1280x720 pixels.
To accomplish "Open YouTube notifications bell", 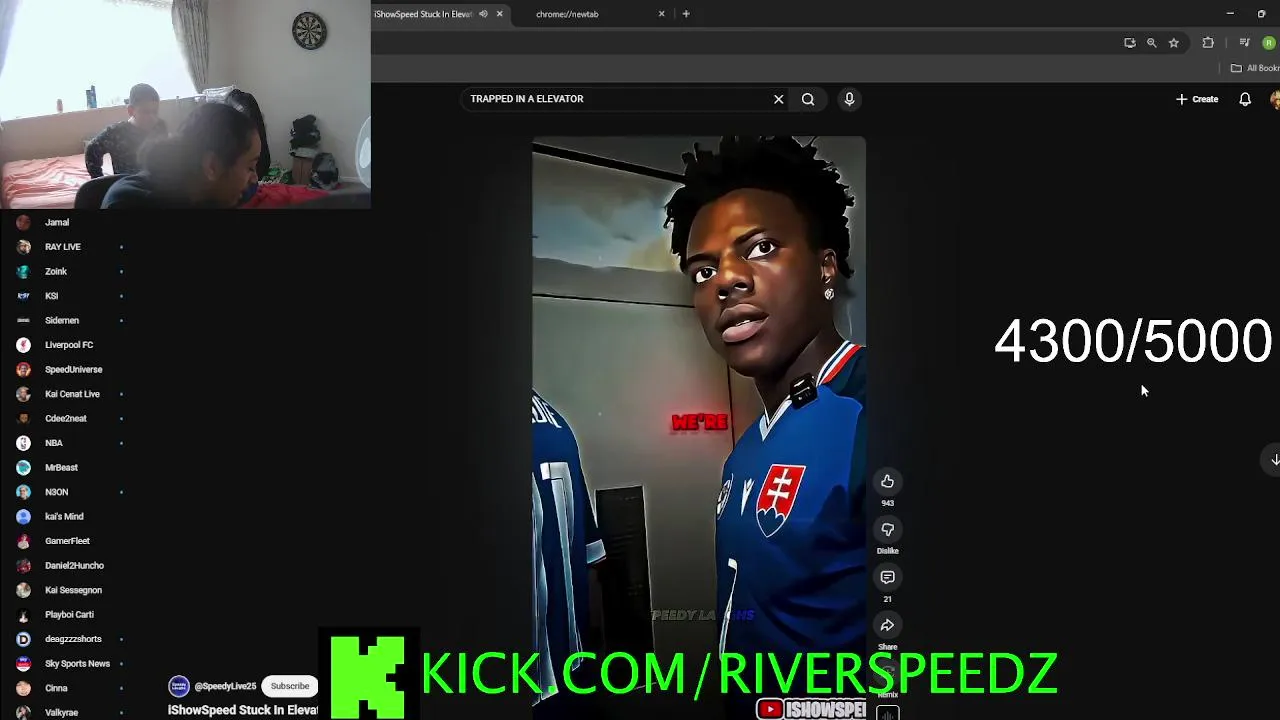I will point(1245,99).
